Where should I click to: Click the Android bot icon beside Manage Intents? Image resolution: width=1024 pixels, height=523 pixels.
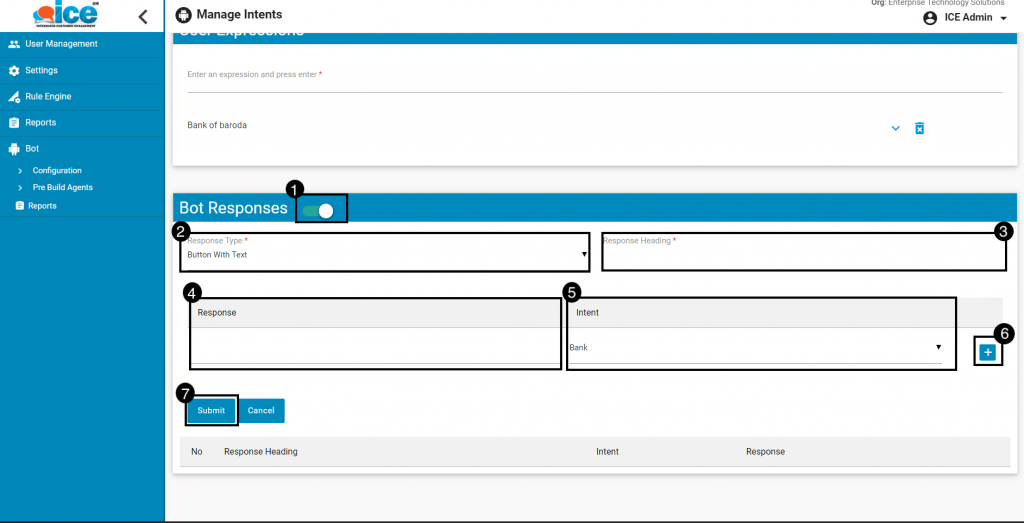coord(182,15)
